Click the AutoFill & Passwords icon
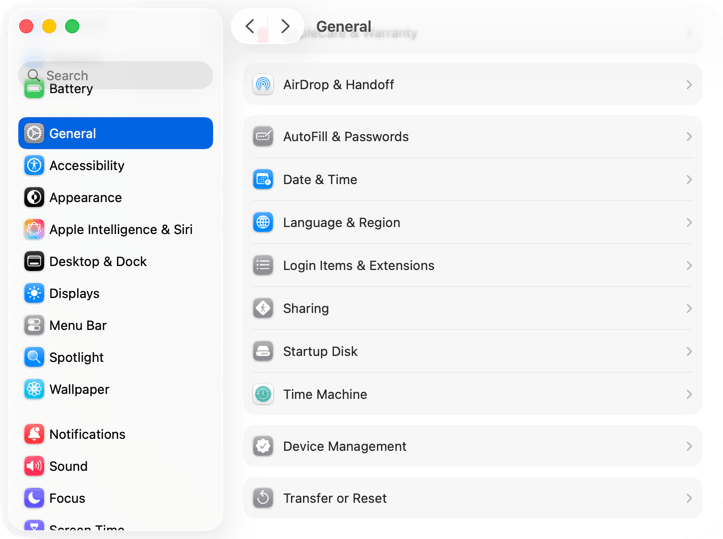This screenshot has width=723, height=539. [x=263, y=136]
